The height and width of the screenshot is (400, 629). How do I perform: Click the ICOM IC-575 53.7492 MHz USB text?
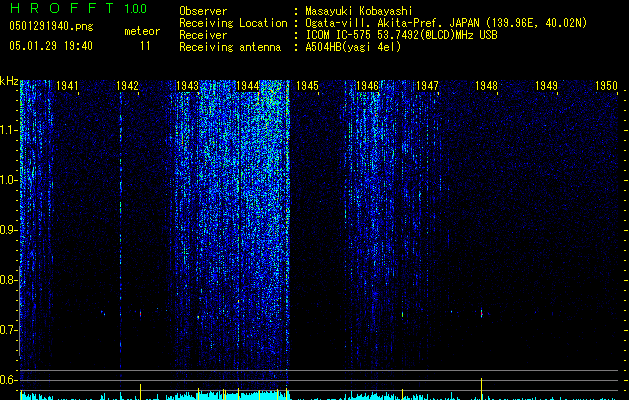coord(401,35)
